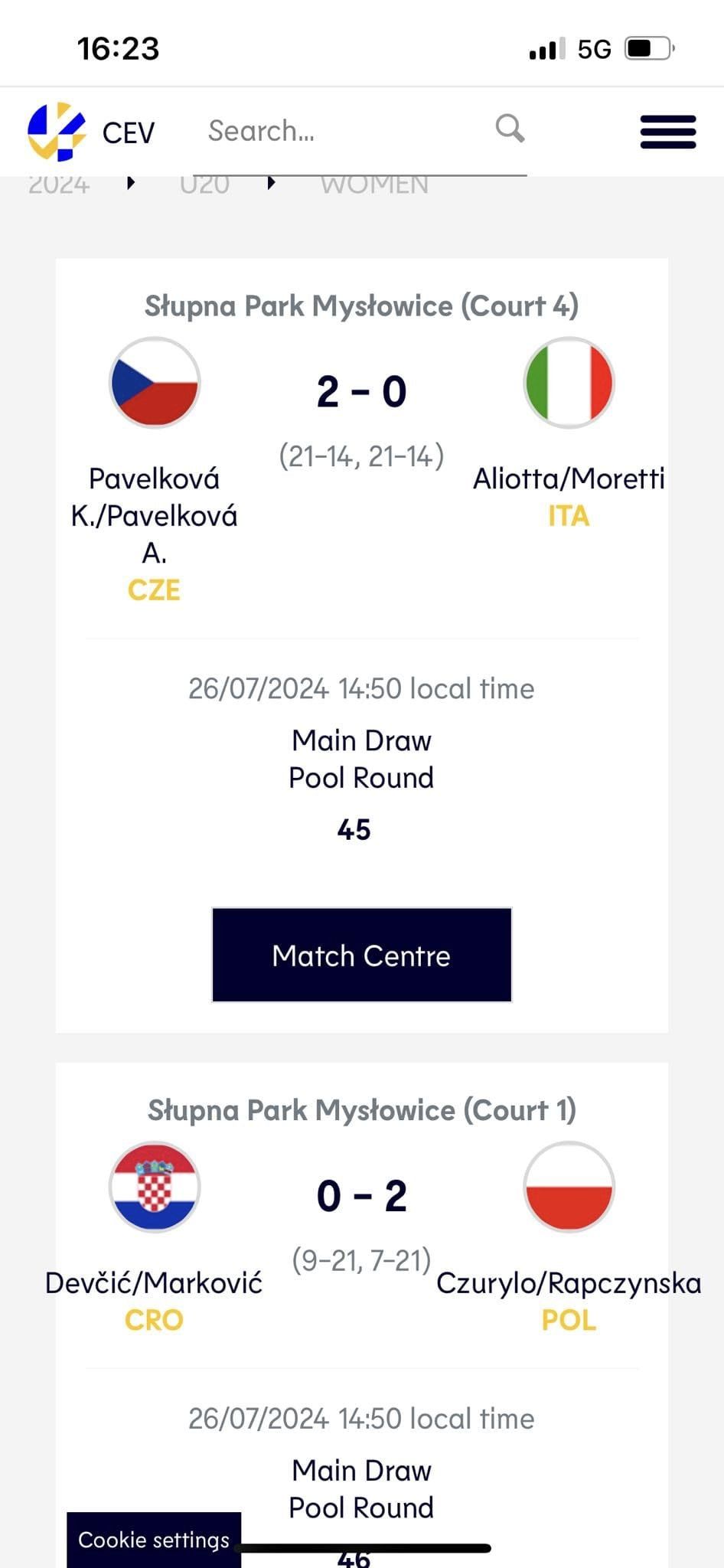Image resolution: width=724 pixels, height=1568 pixels.
Task: Open Devčić/Marković team link
Action: (x=154, y=1283)
